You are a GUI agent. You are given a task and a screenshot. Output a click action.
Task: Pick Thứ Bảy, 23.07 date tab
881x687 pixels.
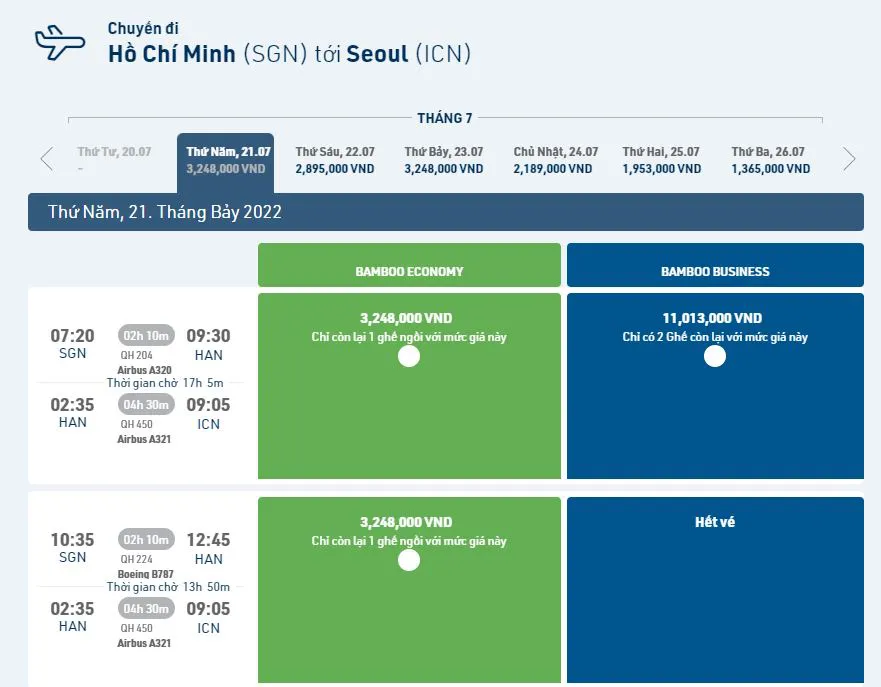click(x=444, y=160)
